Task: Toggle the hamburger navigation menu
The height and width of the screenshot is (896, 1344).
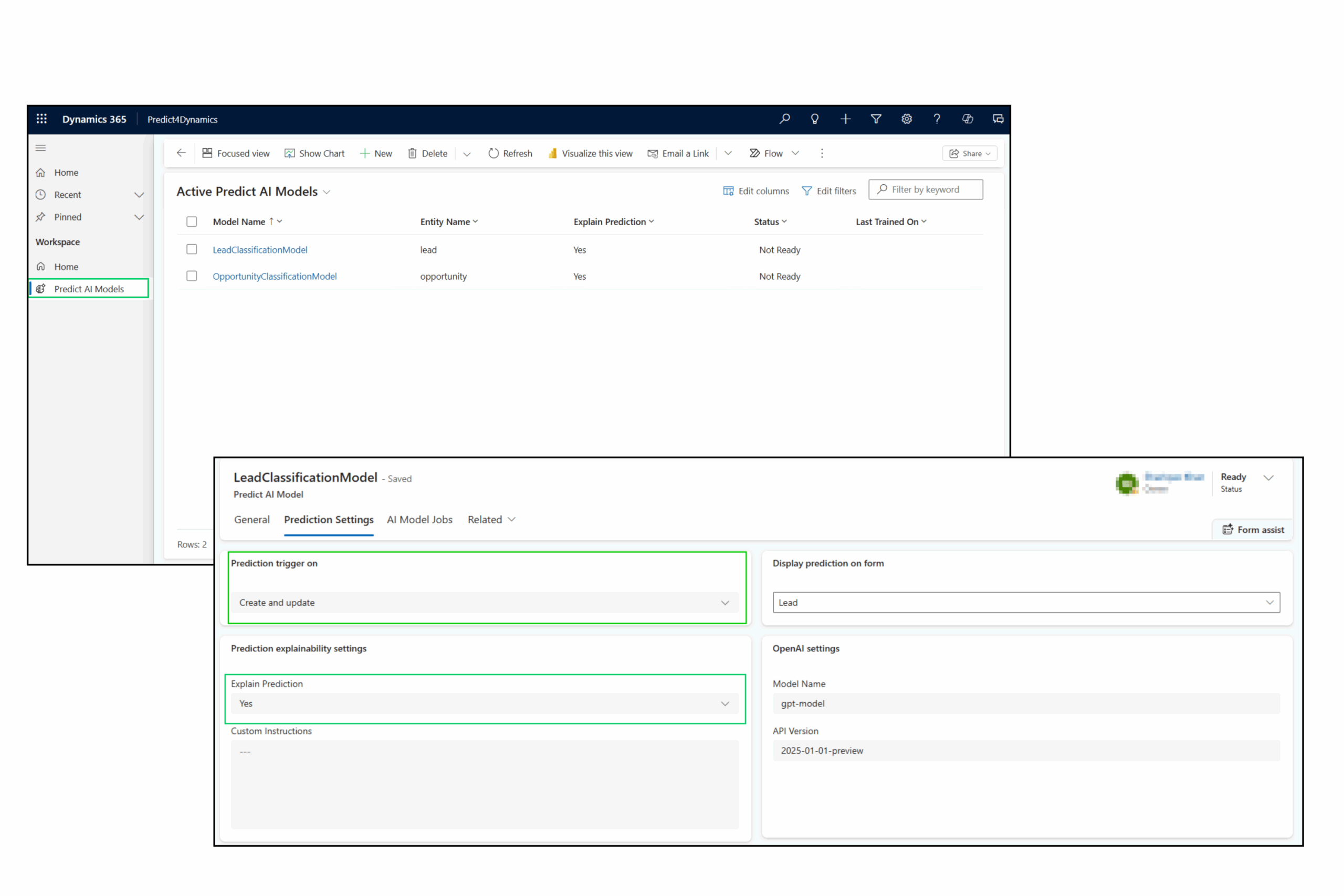Action: tap(40, 148)
